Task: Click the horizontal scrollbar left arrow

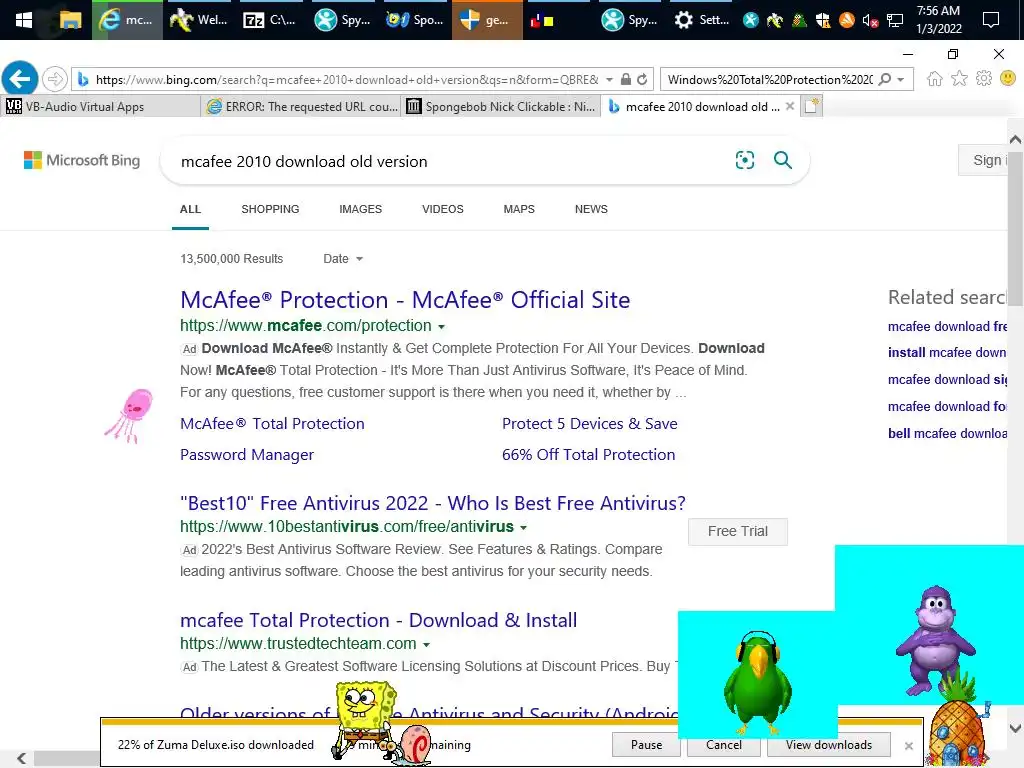Action: coord(22,758)
